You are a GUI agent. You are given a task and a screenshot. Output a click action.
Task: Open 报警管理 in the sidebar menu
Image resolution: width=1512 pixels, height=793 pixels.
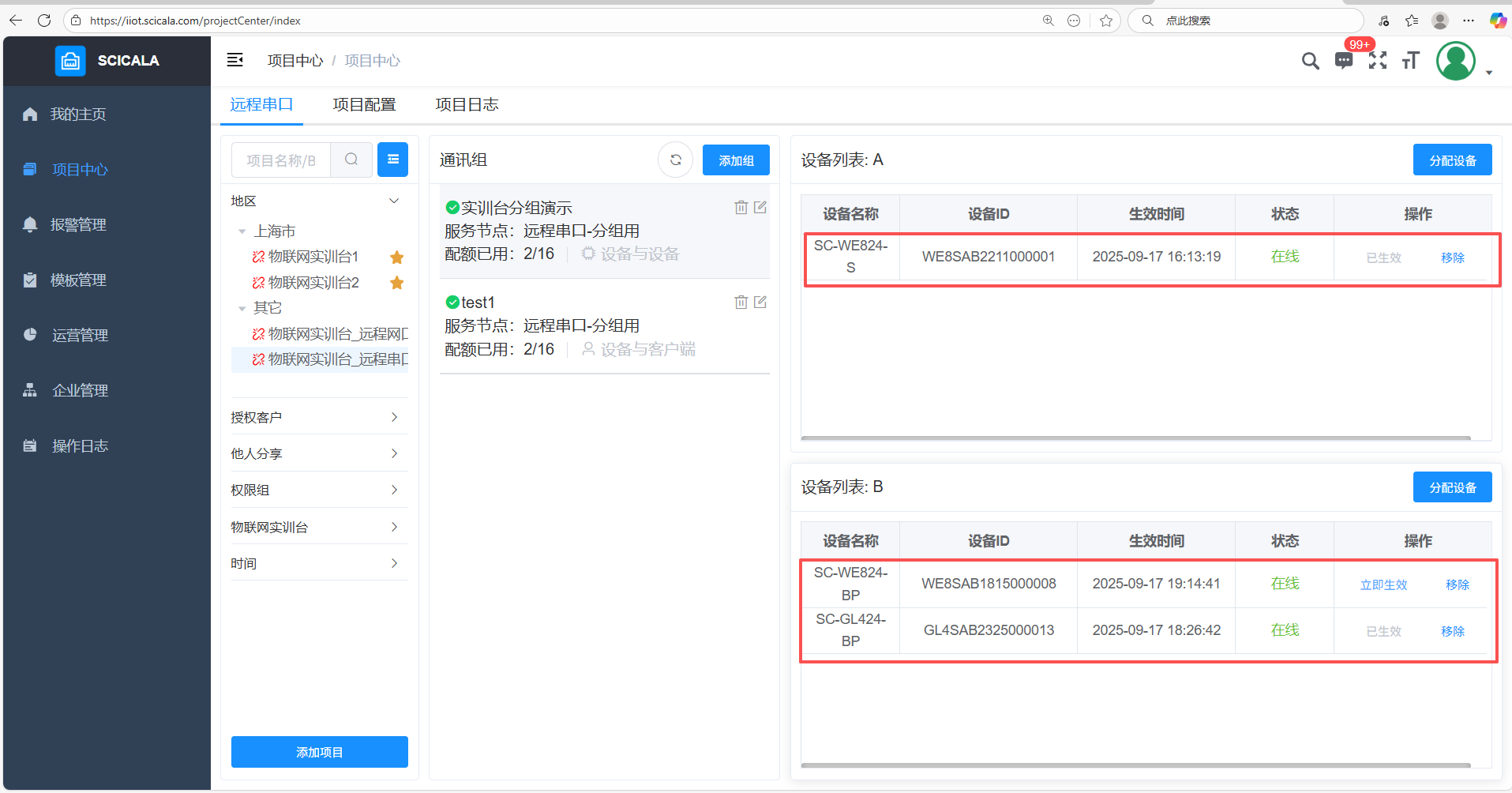(78, 225)
